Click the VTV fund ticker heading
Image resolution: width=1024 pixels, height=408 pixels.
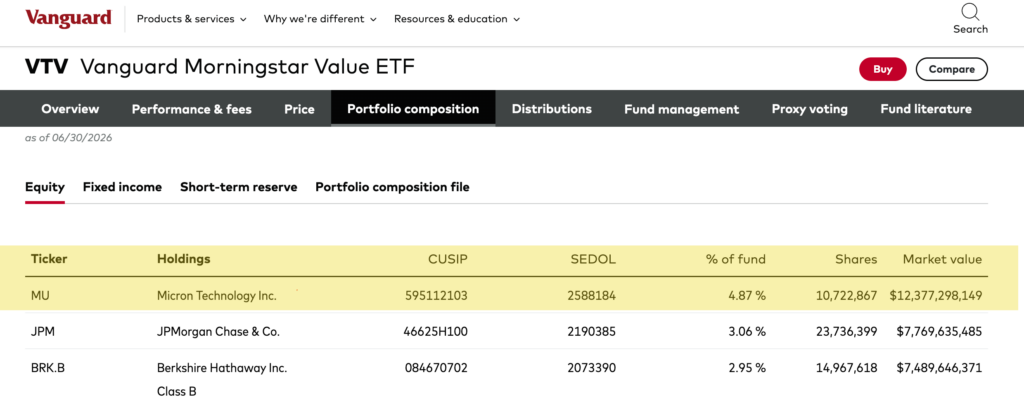point(46,67)
